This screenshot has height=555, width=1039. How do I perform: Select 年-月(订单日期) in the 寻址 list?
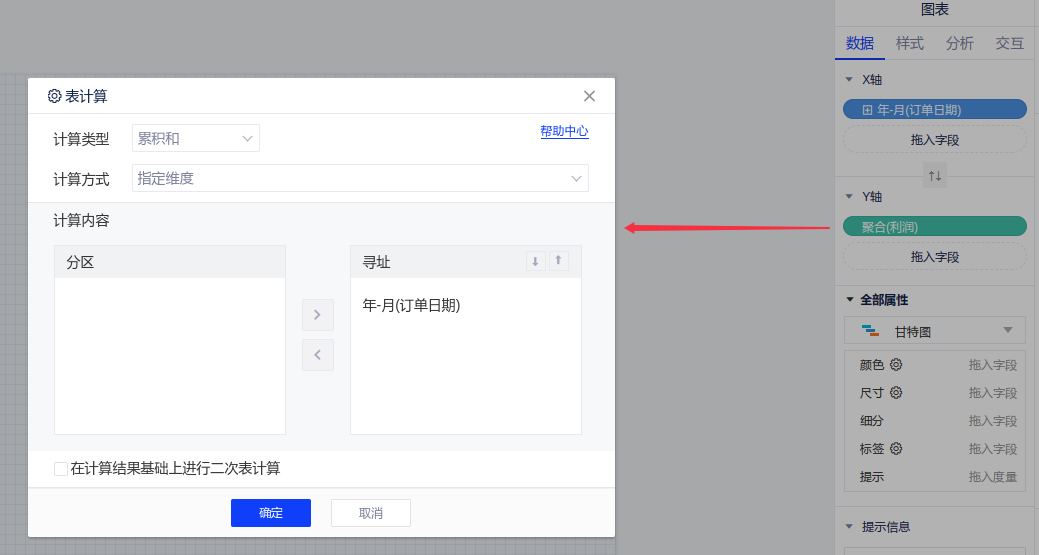click(x=411, y=306)
